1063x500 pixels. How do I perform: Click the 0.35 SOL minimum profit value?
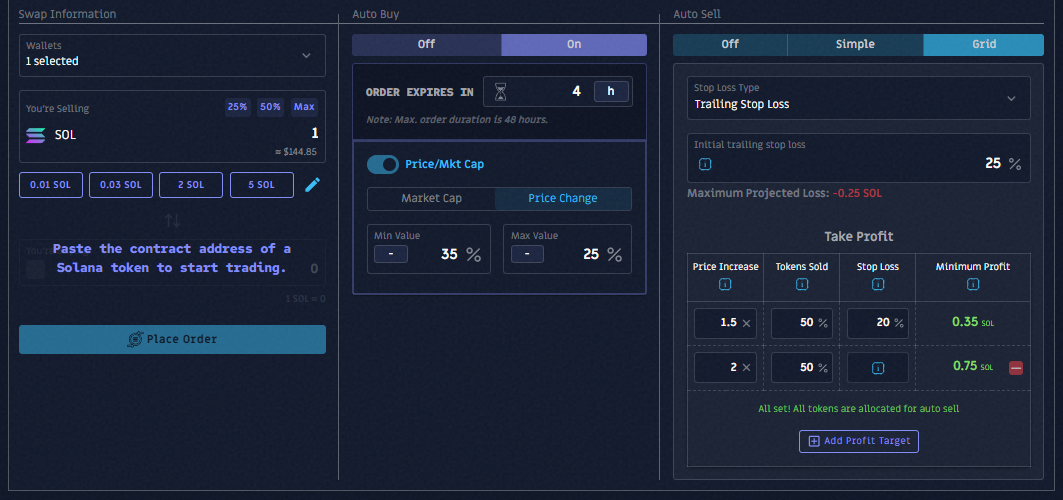[973, 322]
